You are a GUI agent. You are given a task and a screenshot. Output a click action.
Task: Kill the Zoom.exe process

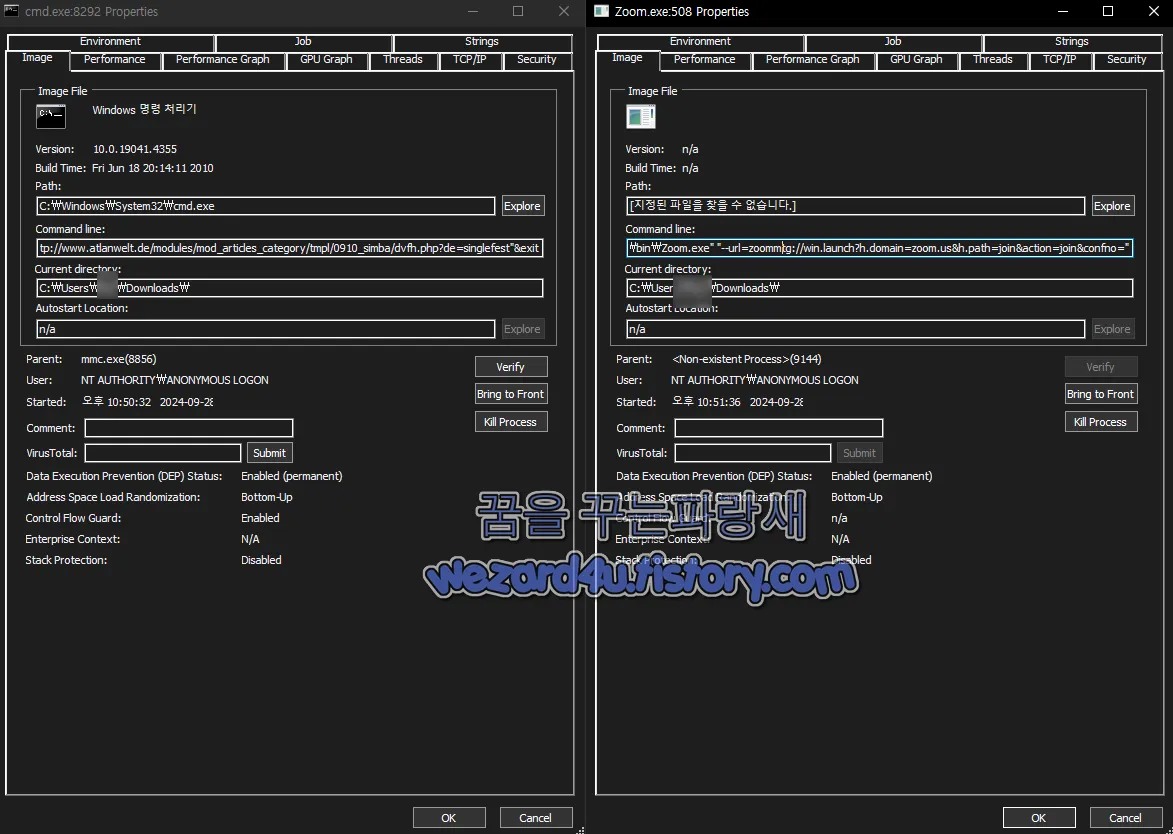tap(1100, 422)
